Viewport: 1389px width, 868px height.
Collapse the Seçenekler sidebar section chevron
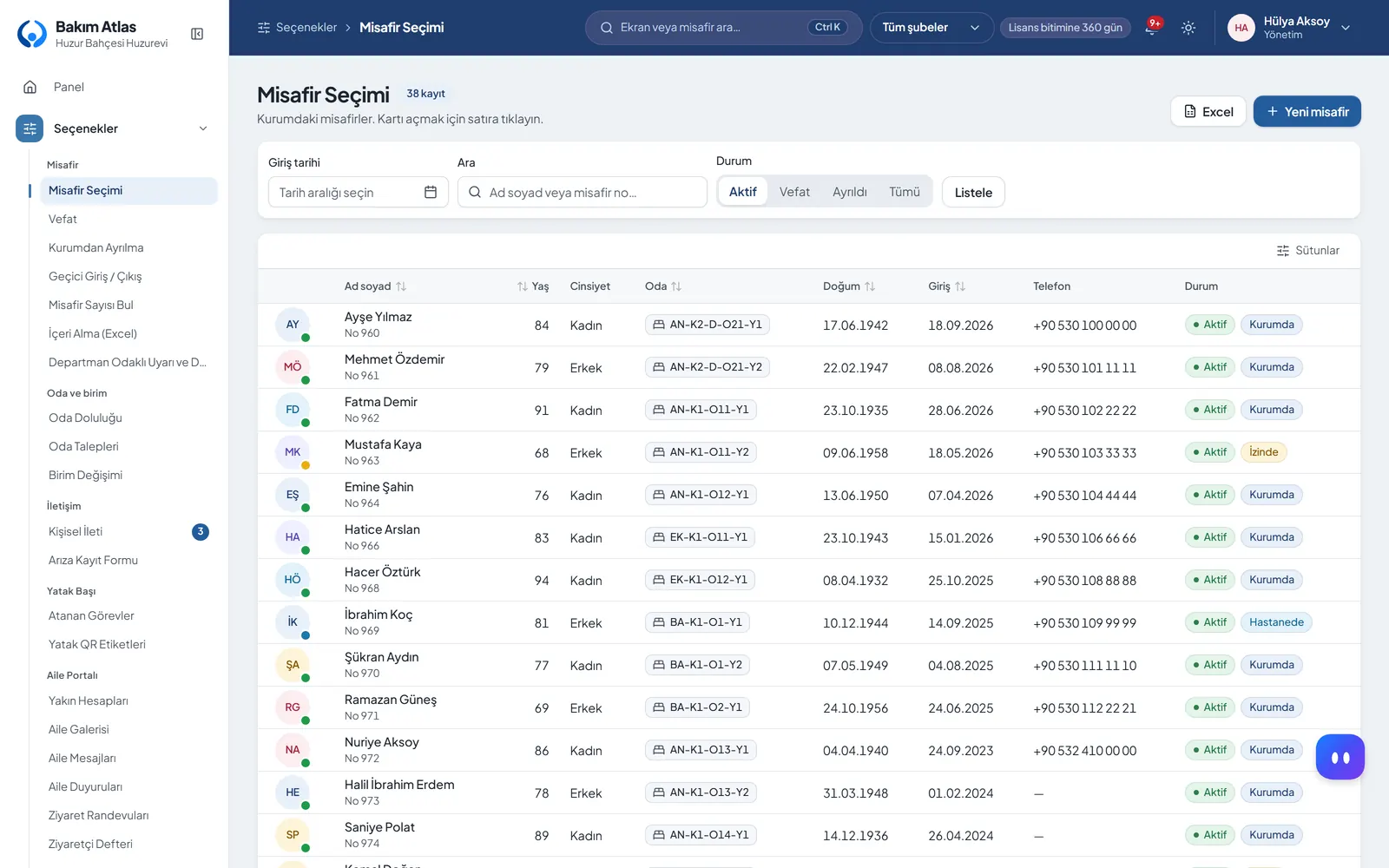tap(203, 128)
